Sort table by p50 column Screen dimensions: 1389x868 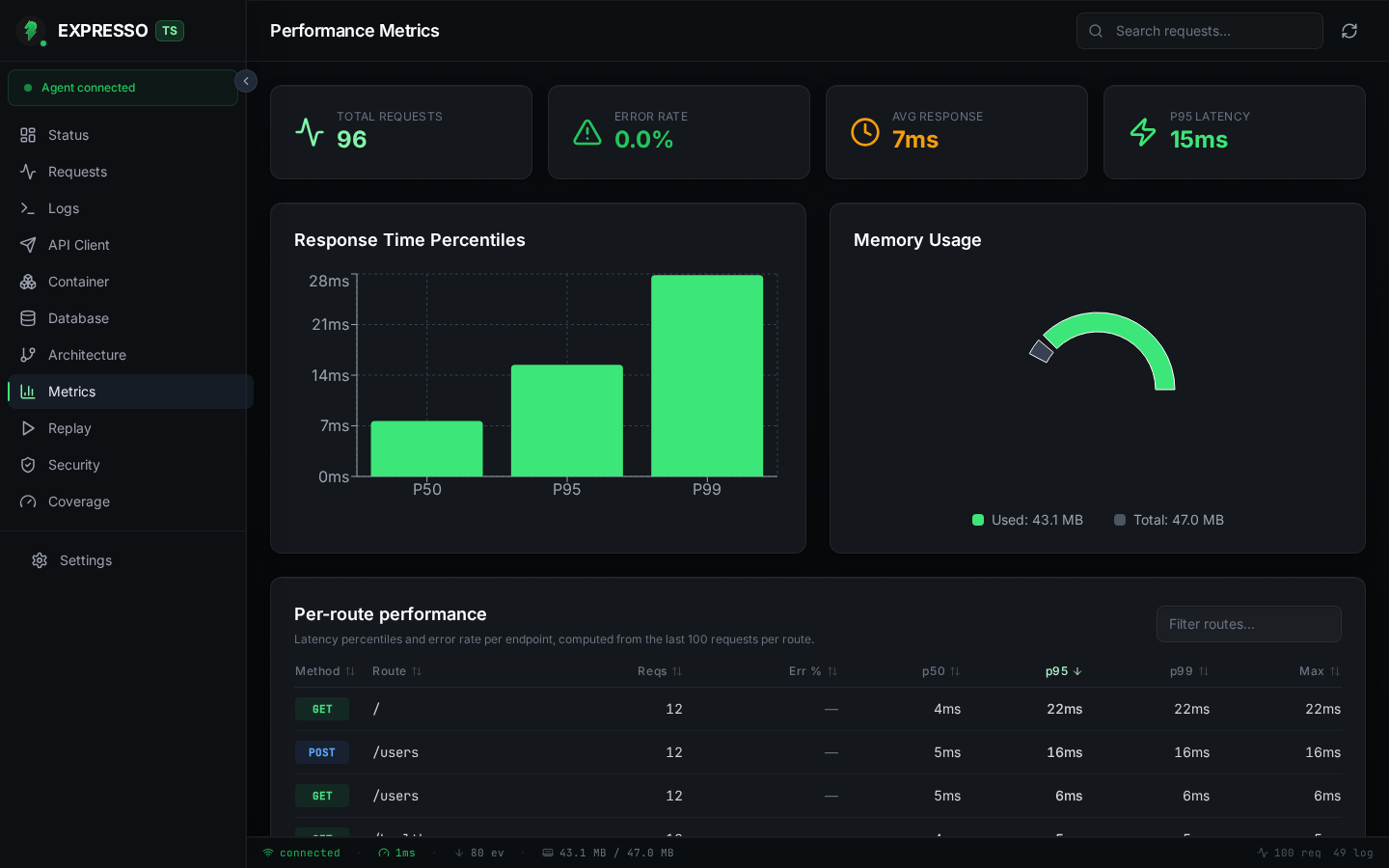pos(941,671)
